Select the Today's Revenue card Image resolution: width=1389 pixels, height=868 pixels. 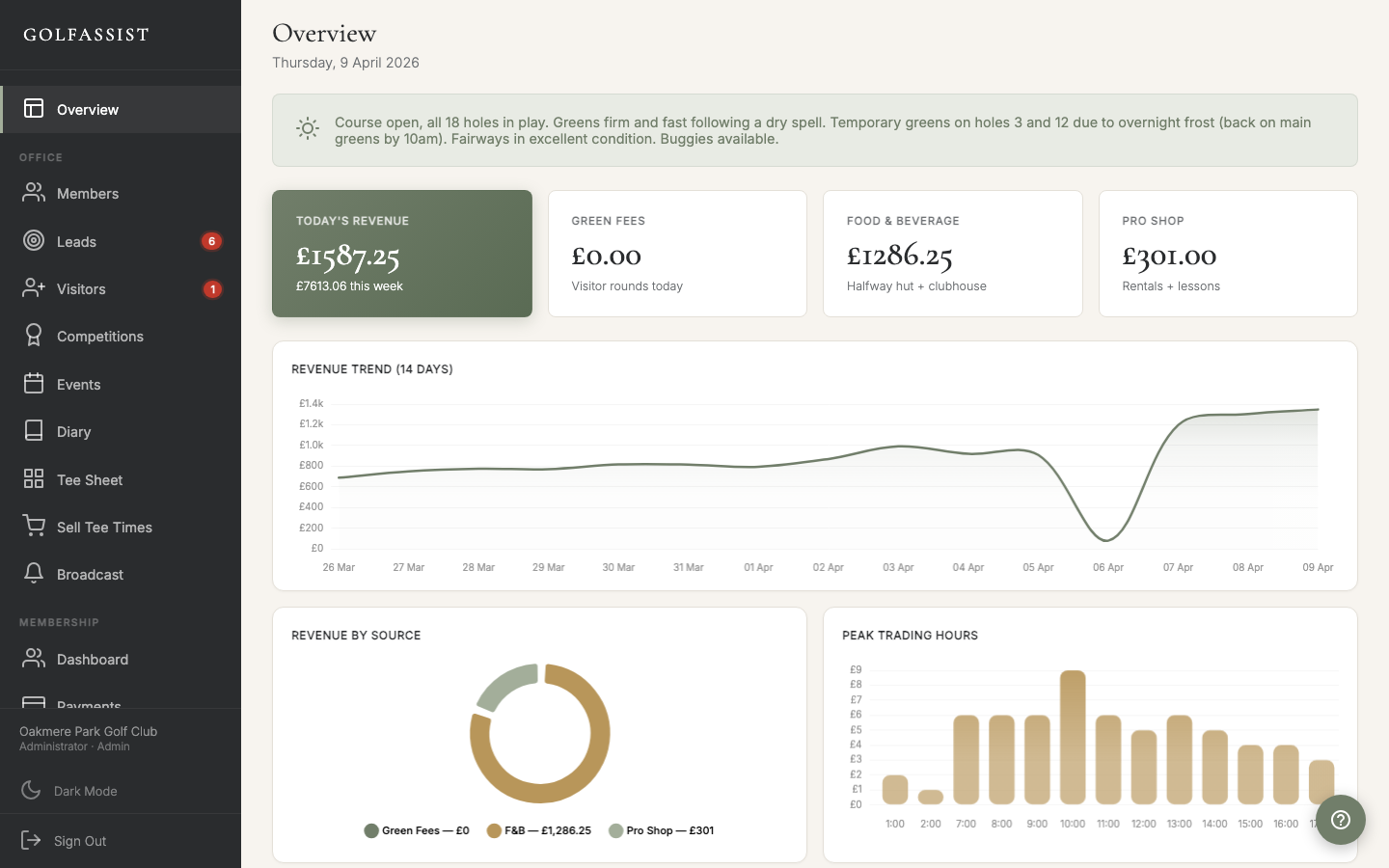coord(401,253)
